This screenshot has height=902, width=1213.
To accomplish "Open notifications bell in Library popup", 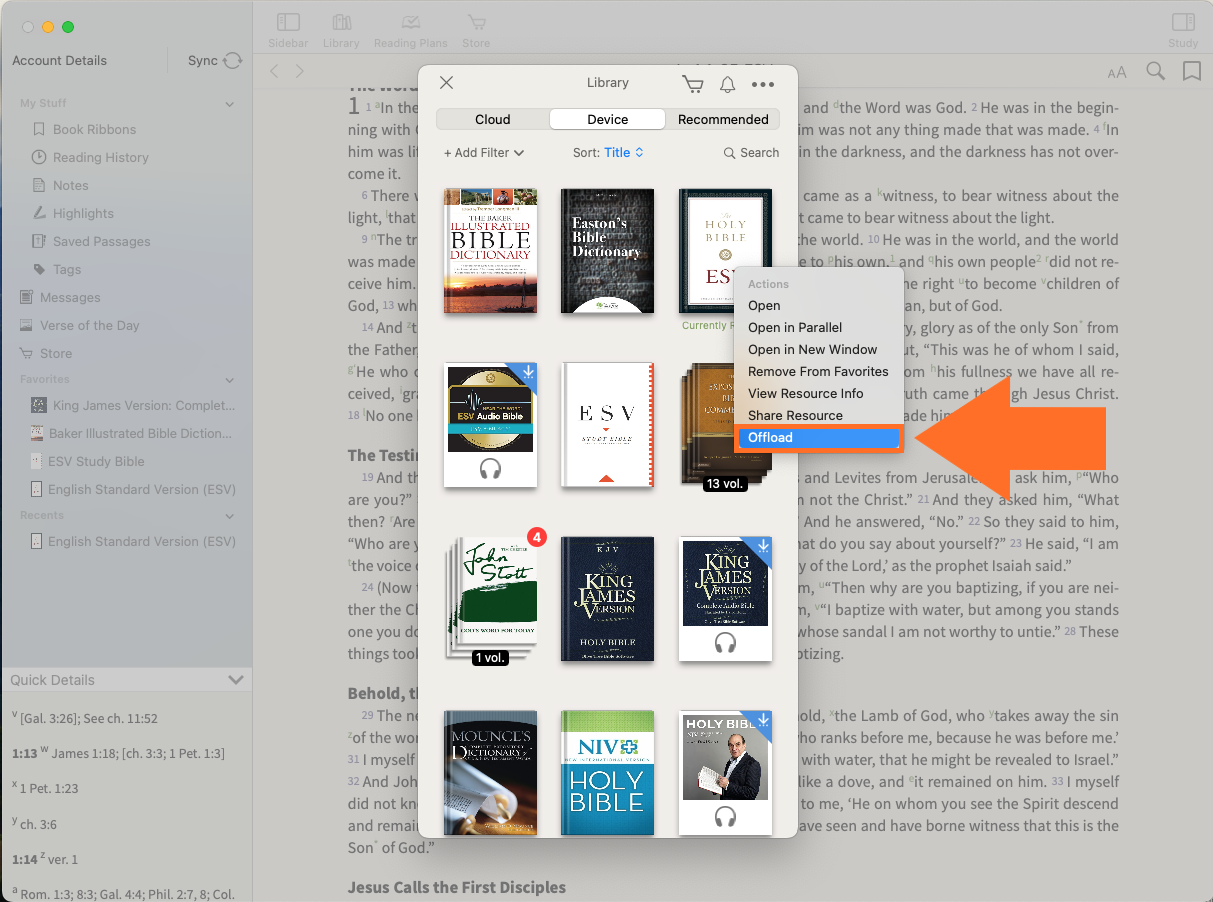I will (x=728, y=84).
